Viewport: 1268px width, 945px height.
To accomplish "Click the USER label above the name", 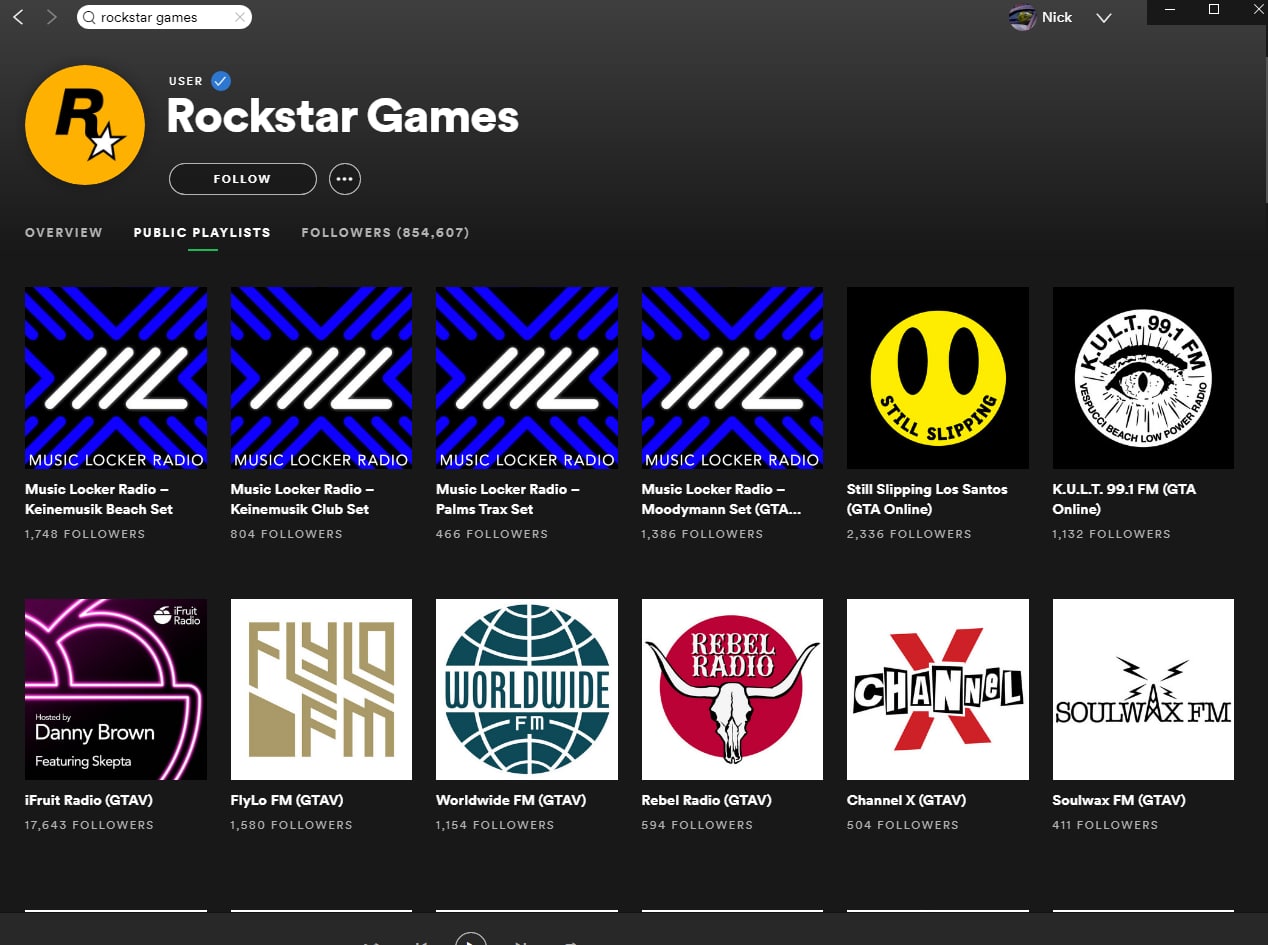I will tap(186, 81).
